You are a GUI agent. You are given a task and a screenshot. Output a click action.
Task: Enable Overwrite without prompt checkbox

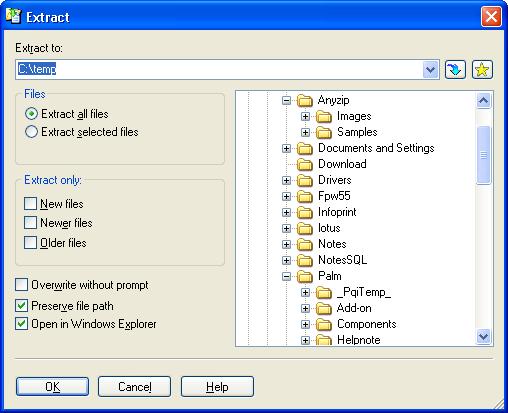tap(21, 285)
